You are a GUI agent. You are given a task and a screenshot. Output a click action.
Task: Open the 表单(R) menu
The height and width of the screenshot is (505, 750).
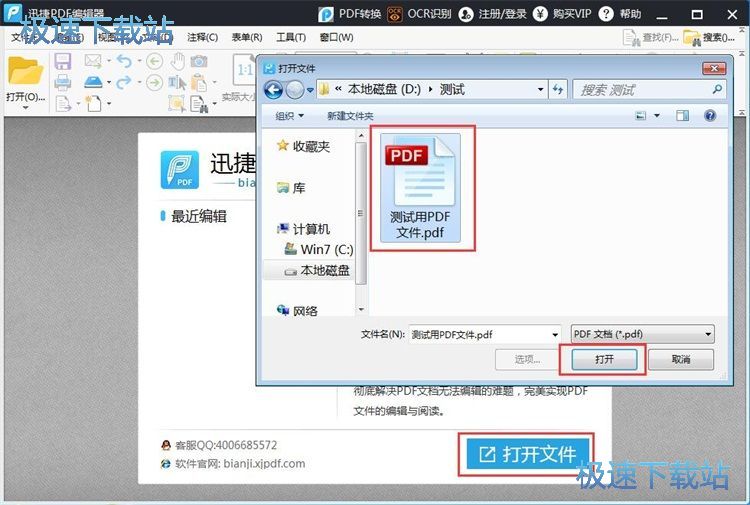click(247, 37)
